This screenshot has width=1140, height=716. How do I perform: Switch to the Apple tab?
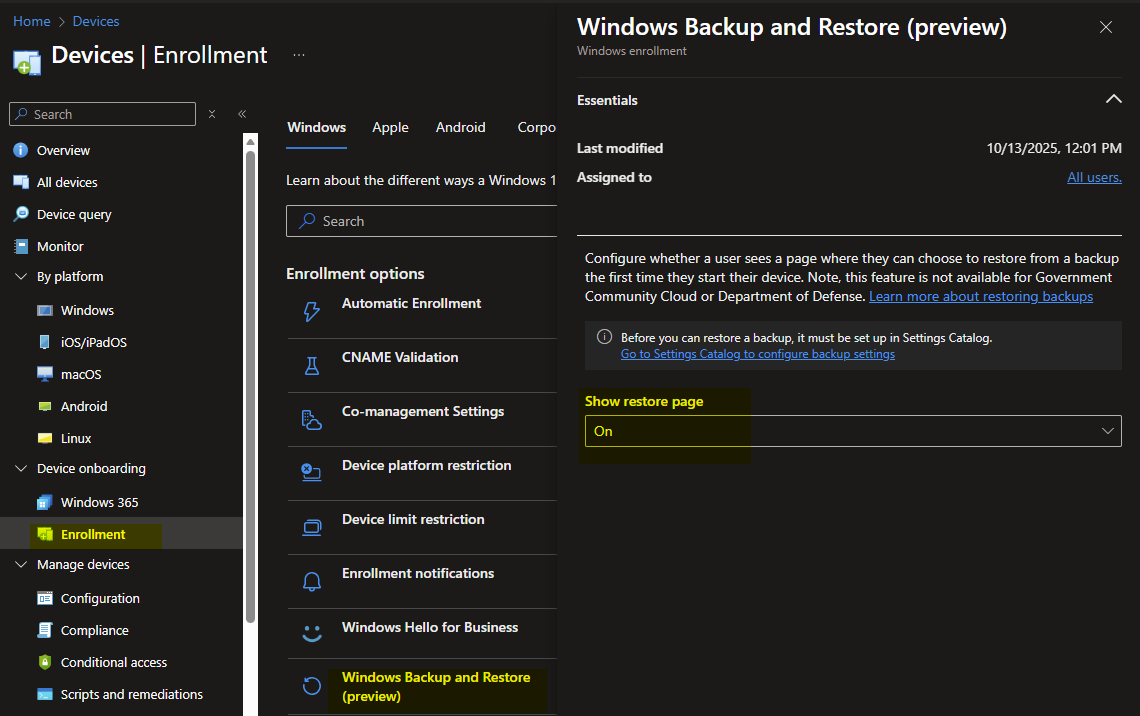point(390,127)
